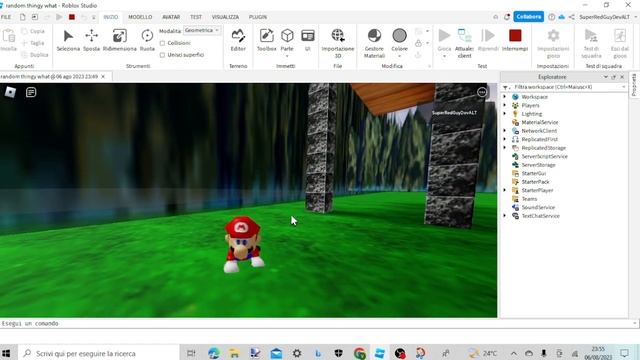640x360 pixels.
Task: Expand the Players node
Action: 504,105
